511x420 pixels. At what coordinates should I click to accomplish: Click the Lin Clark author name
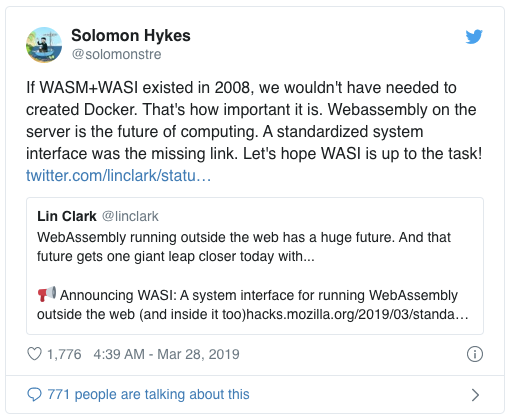[67, 216]
